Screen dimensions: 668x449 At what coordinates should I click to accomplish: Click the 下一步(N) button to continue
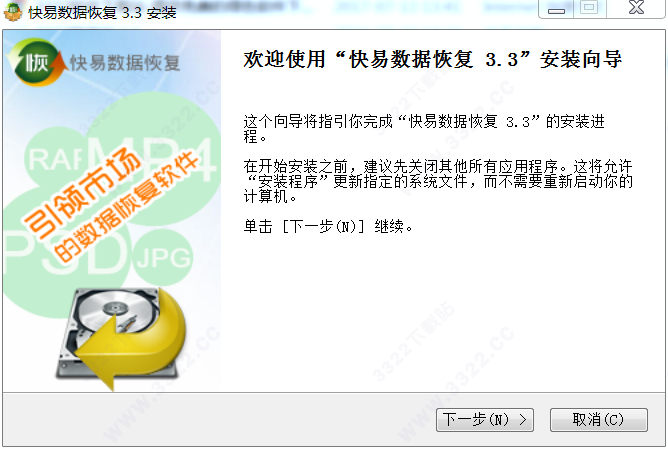point(485,420)
